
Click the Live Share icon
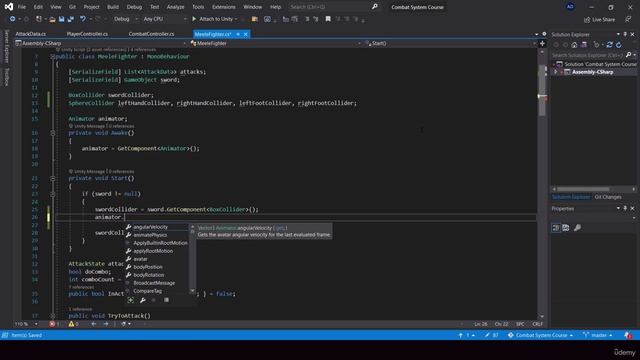(x=587, y=20)
